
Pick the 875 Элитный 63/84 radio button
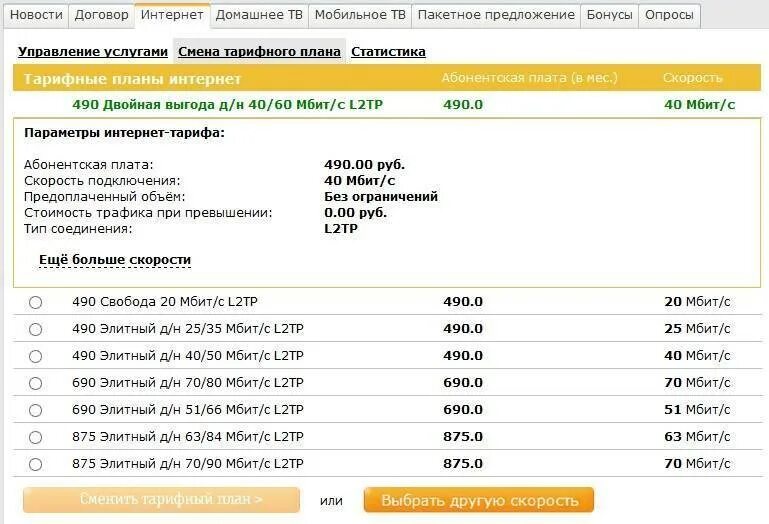coord(35,437)
